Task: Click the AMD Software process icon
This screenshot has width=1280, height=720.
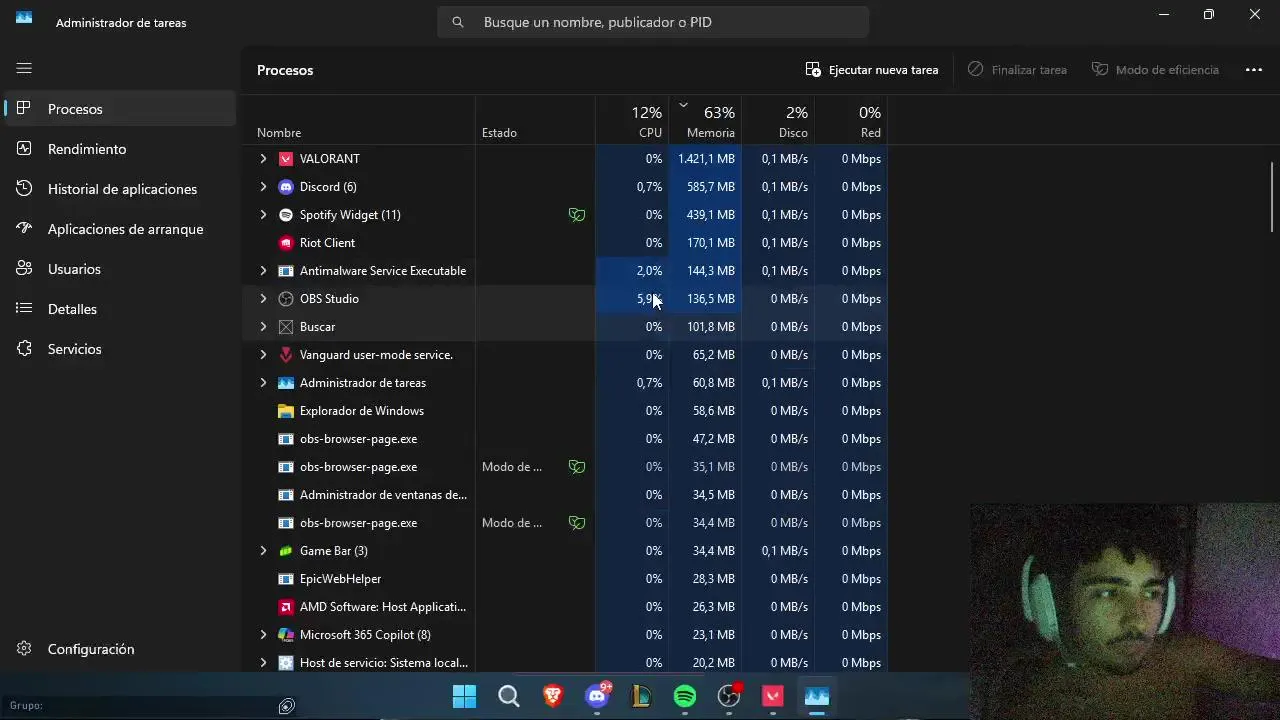Action: pos(286,607)
